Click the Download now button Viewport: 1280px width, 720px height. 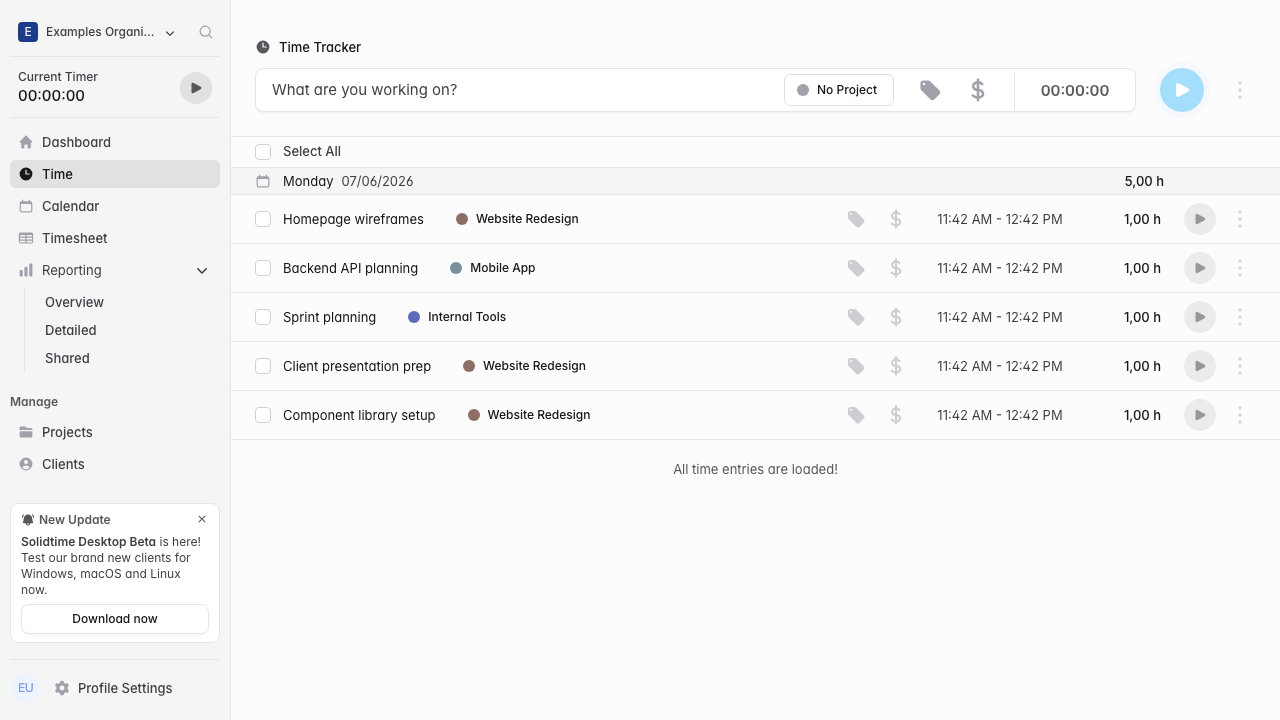(115, 619)
